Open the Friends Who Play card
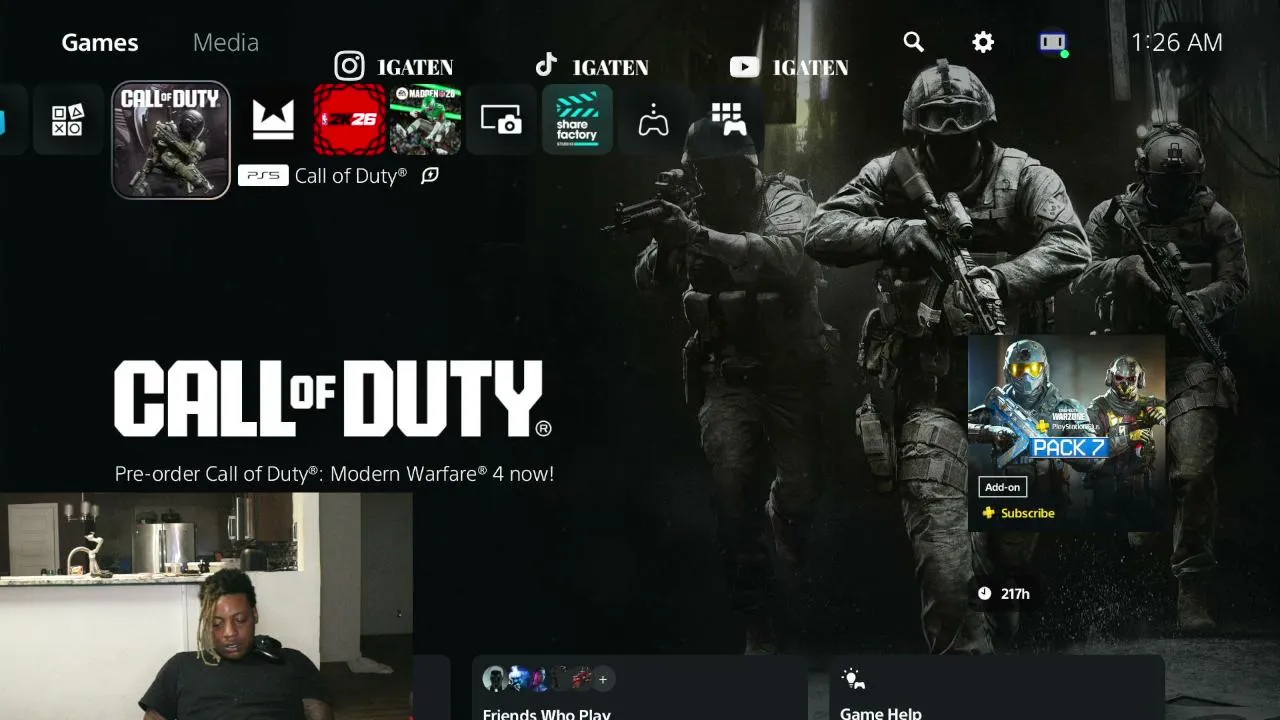The width and height of the screenshot is (1280, 720). click(x=639, y=688)
